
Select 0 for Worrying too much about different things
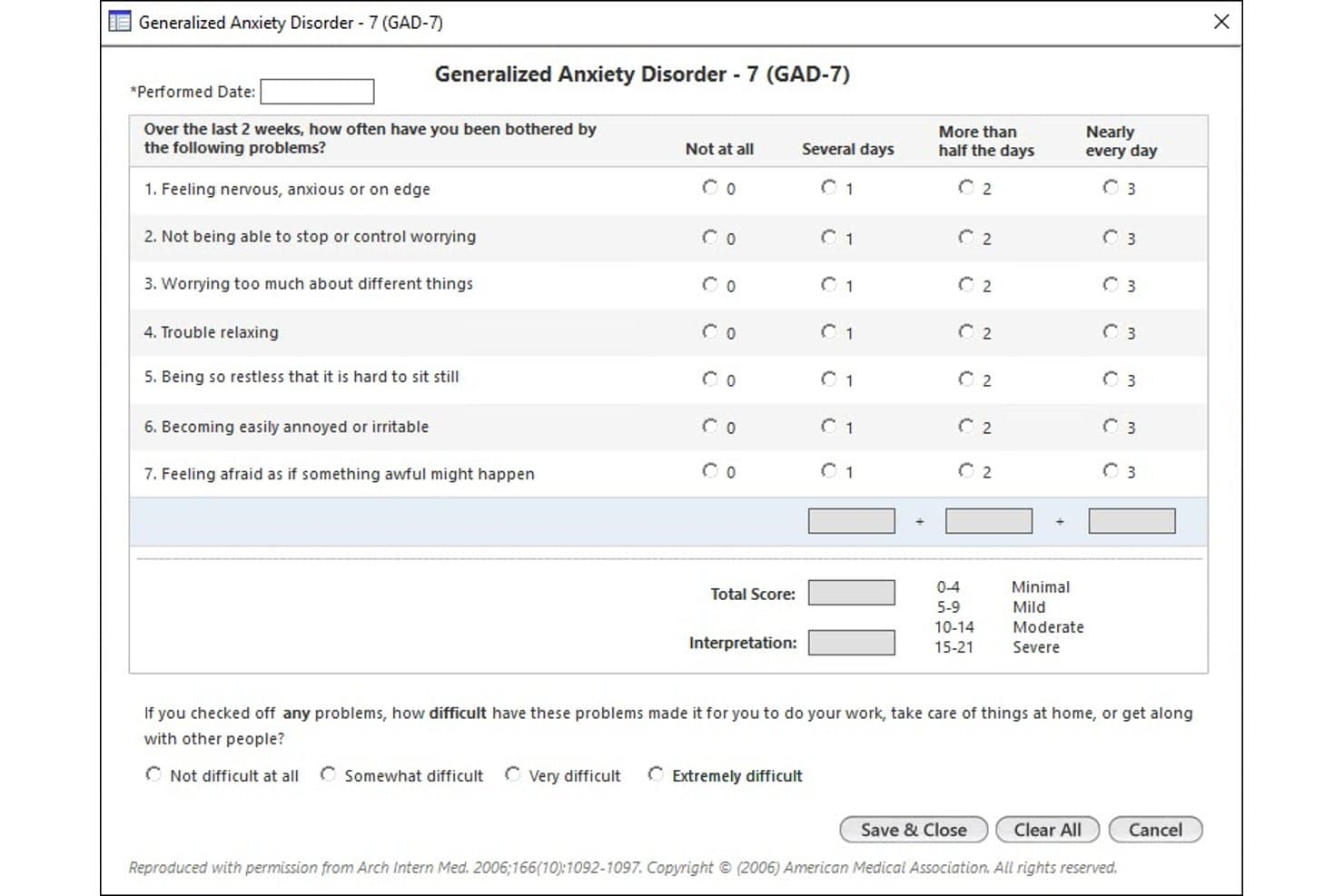(x=709, y=284)
